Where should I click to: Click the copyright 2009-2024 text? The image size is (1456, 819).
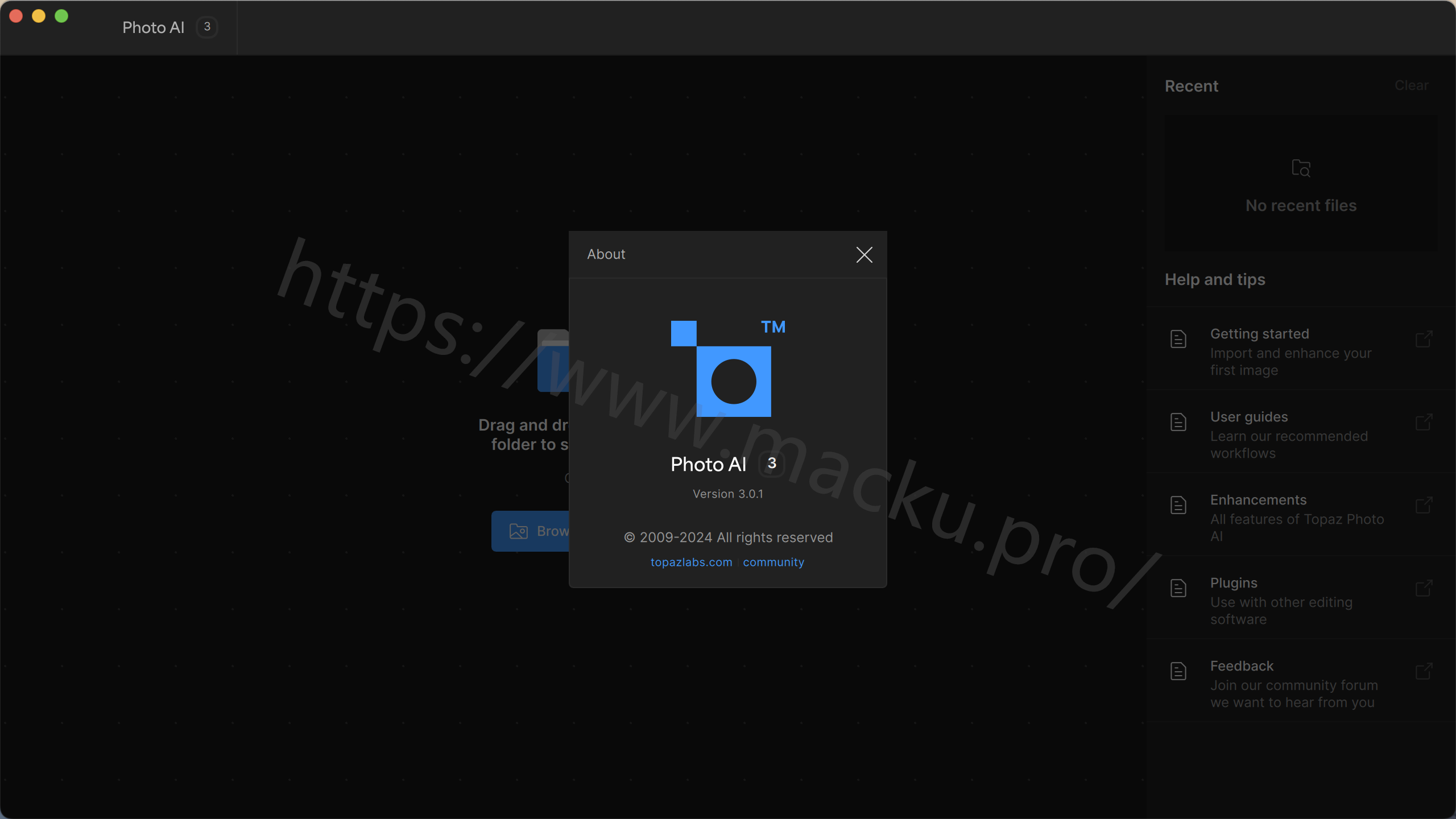(x=728, y=537)
